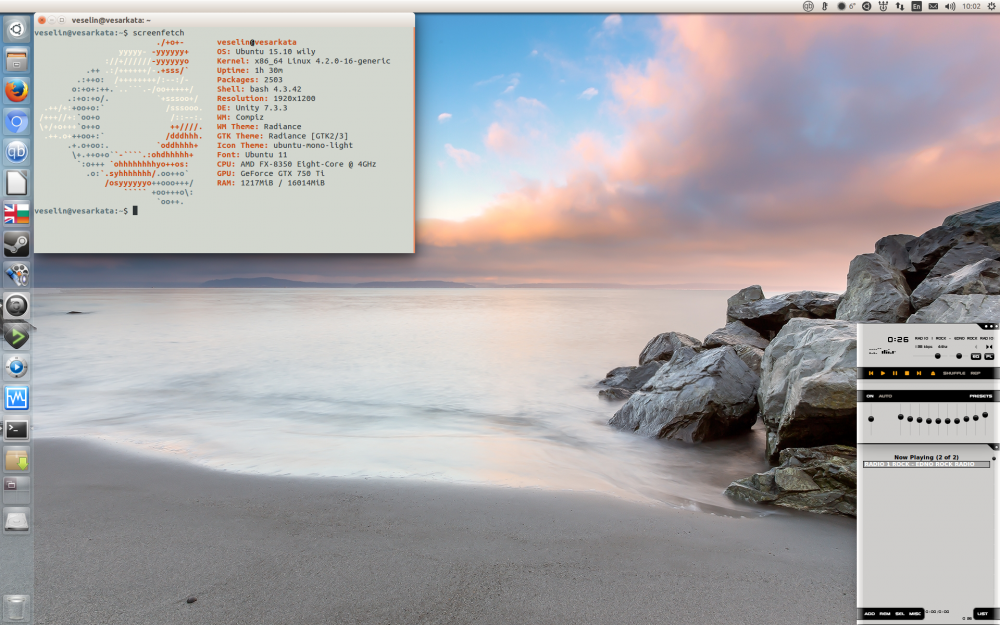Screen dimensions: 1000x625
Task: Open the blue play disc media player icon
Action: [x=17, y=367]
